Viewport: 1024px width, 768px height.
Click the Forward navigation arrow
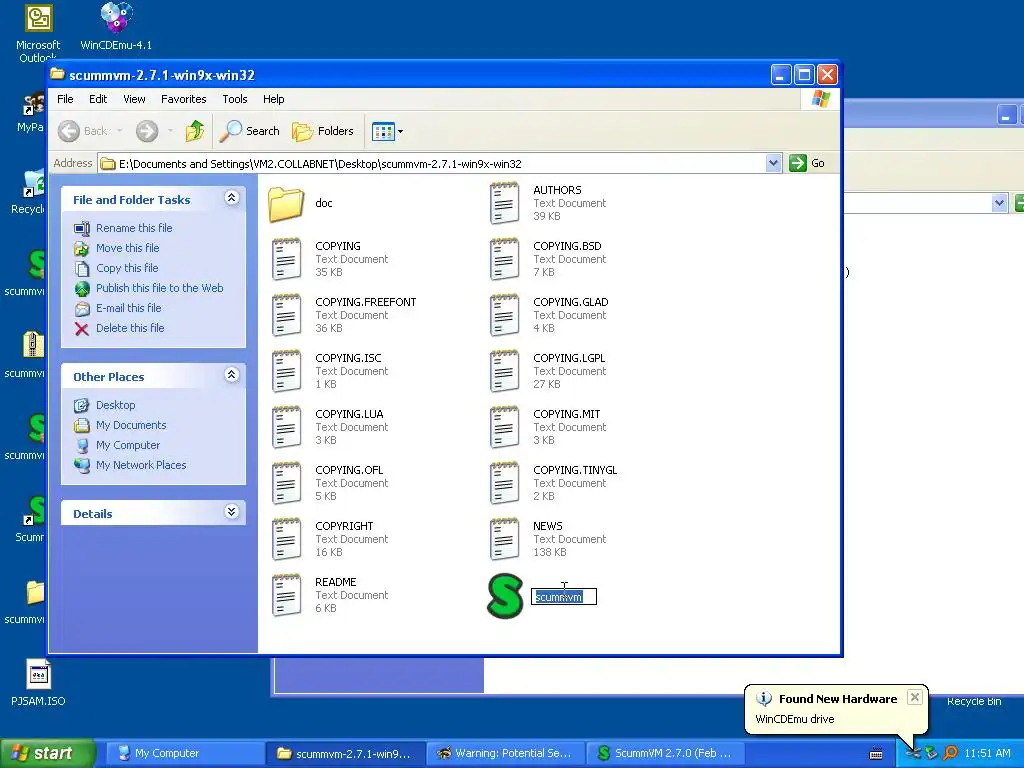click(x=147, y=131)
